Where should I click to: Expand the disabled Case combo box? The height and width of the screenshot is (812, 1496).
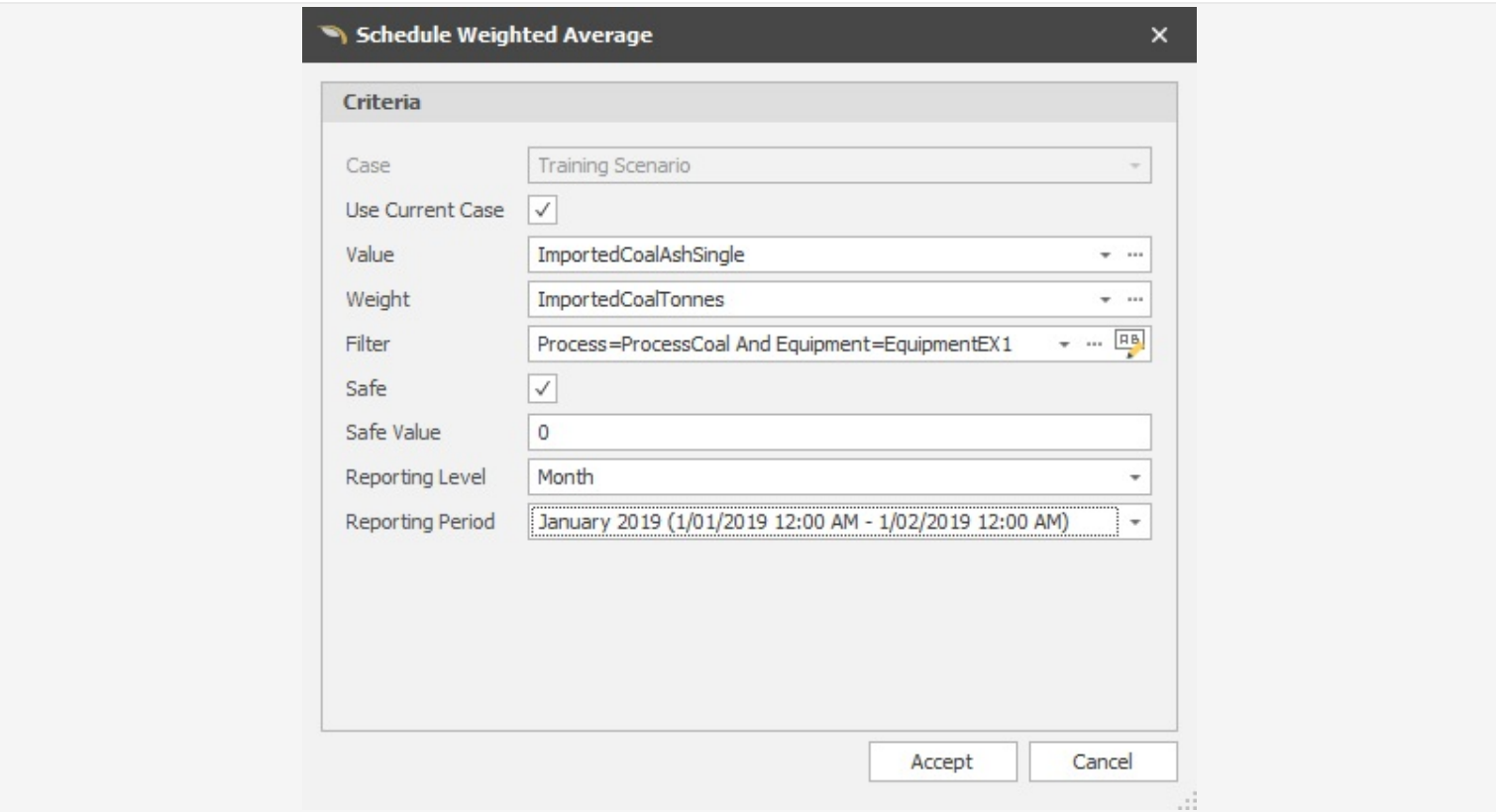[1135, 165]
